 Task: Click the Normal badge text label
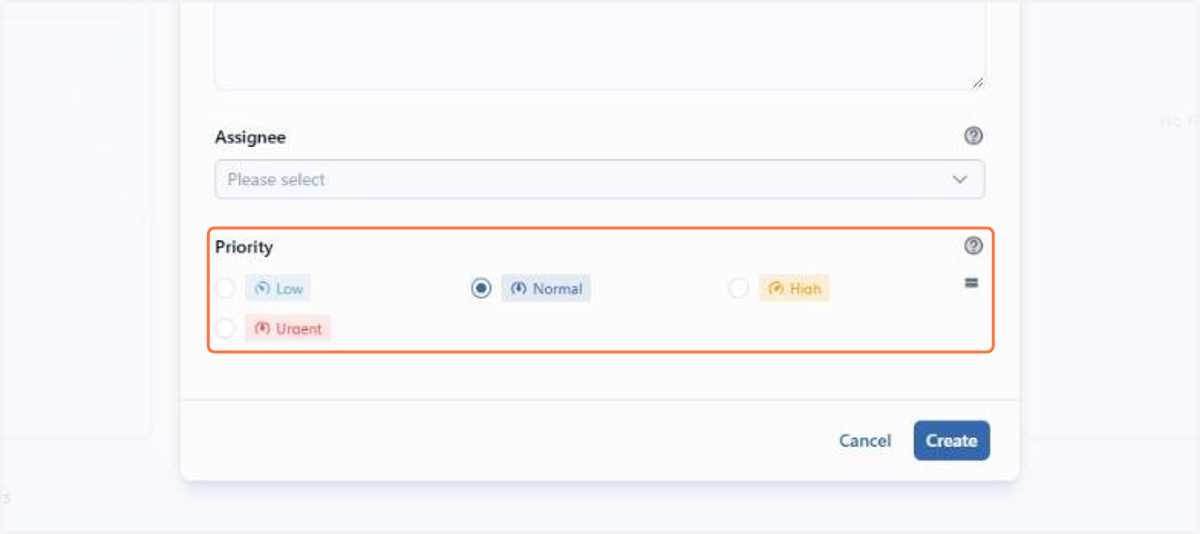pyautogui.click(x=557, y=289)
